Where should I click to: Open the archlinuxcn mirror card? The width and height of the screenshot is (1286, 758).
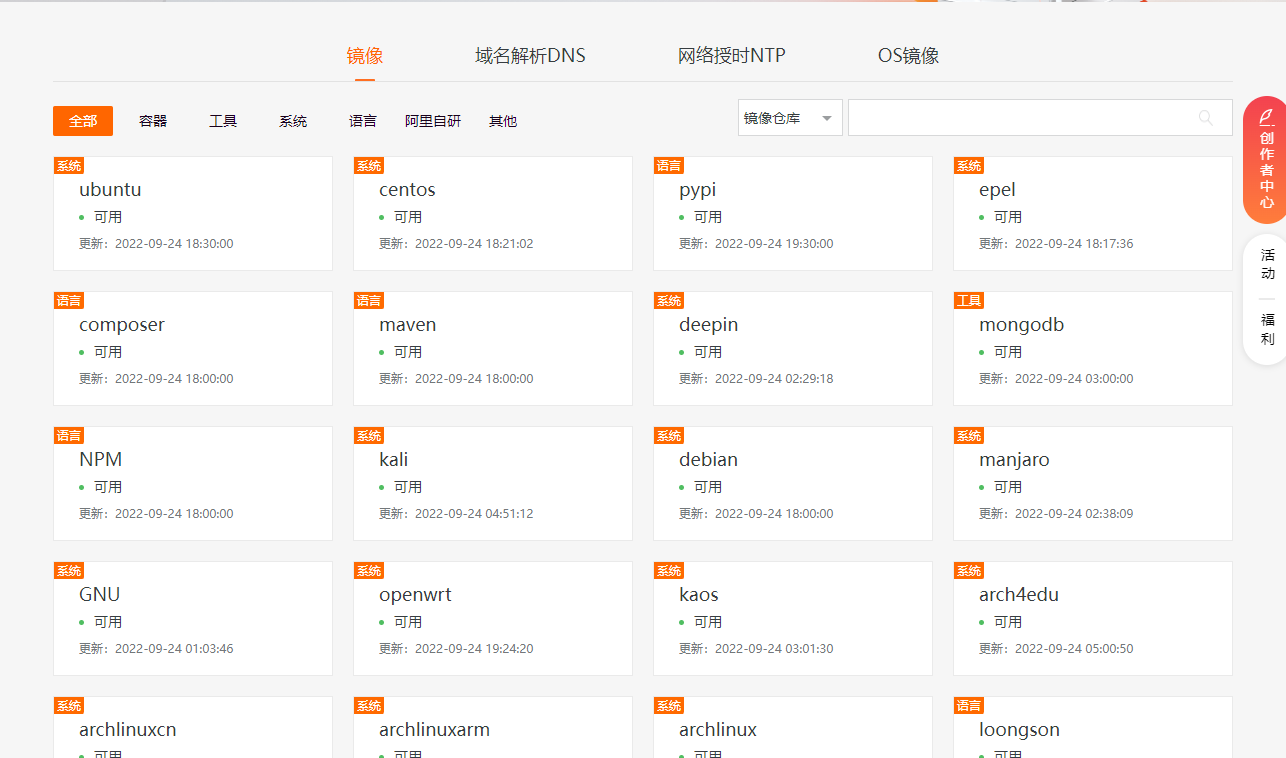pyautogui.click(x=193, y=727)
